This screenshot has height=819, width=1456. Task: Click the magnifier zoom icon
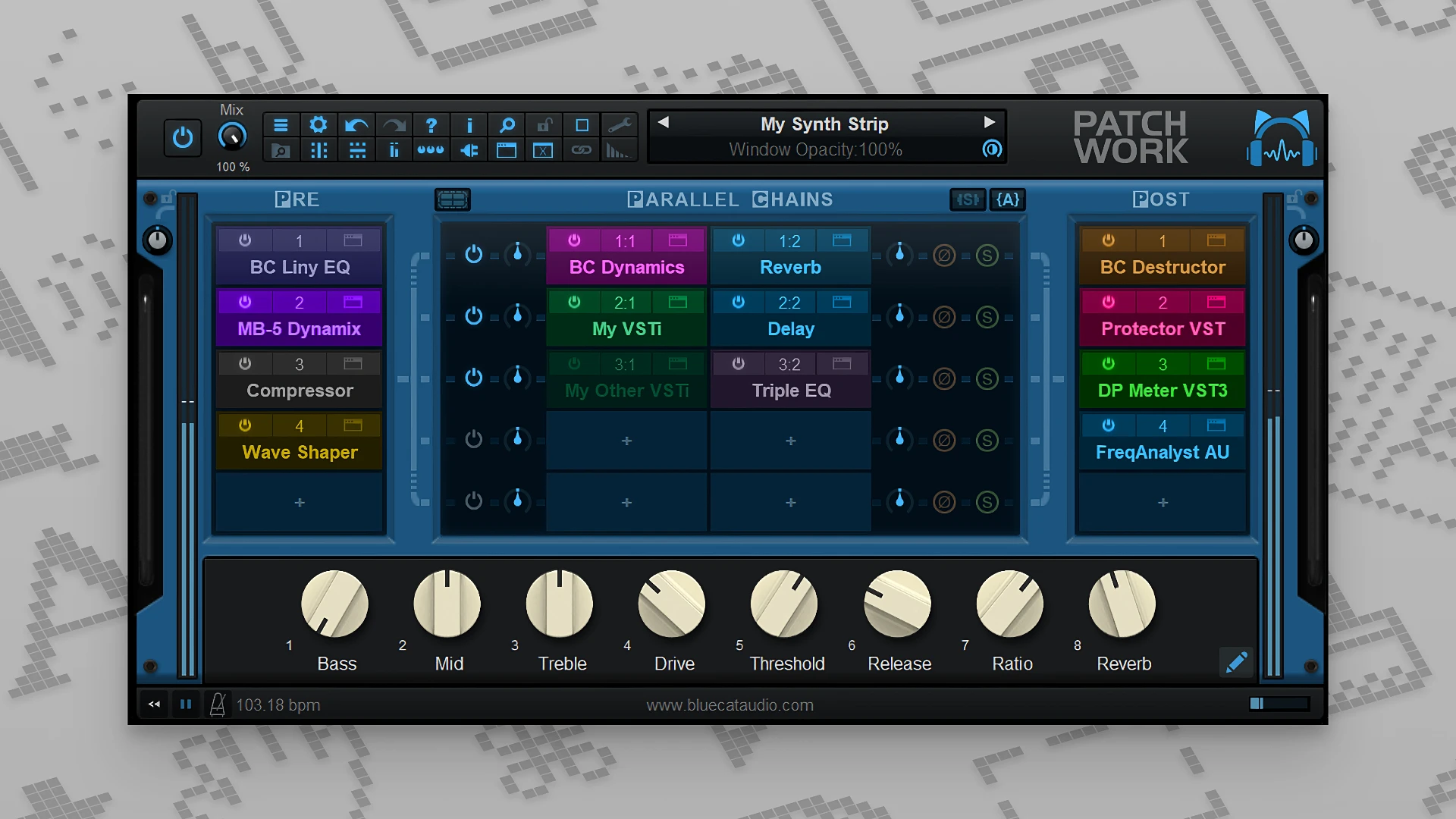(x=507, y=124)
